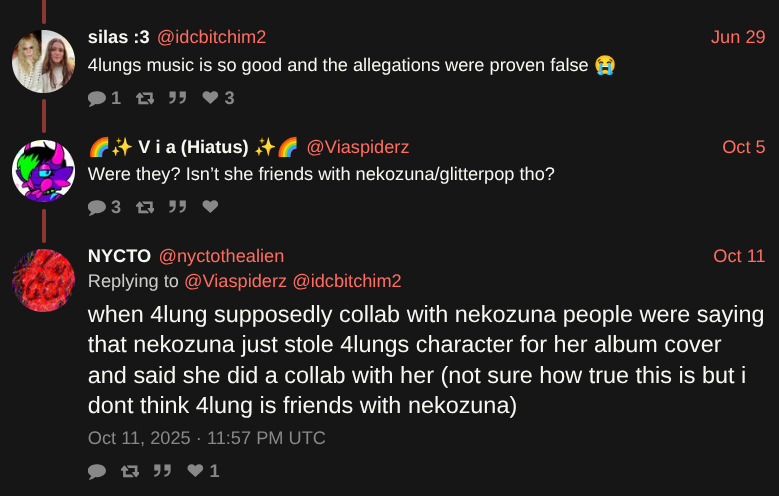
Task: Click the quote icon on silas's post
Action: click(179, 98)
